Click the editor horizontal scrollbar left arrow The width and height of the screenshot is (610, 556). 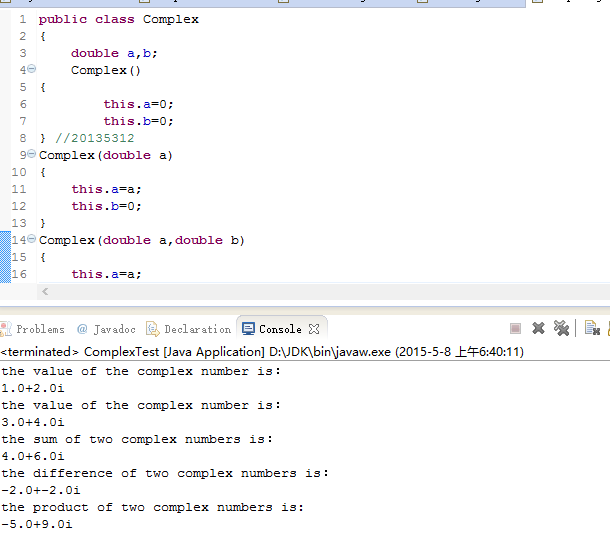[x=45, y=291]
